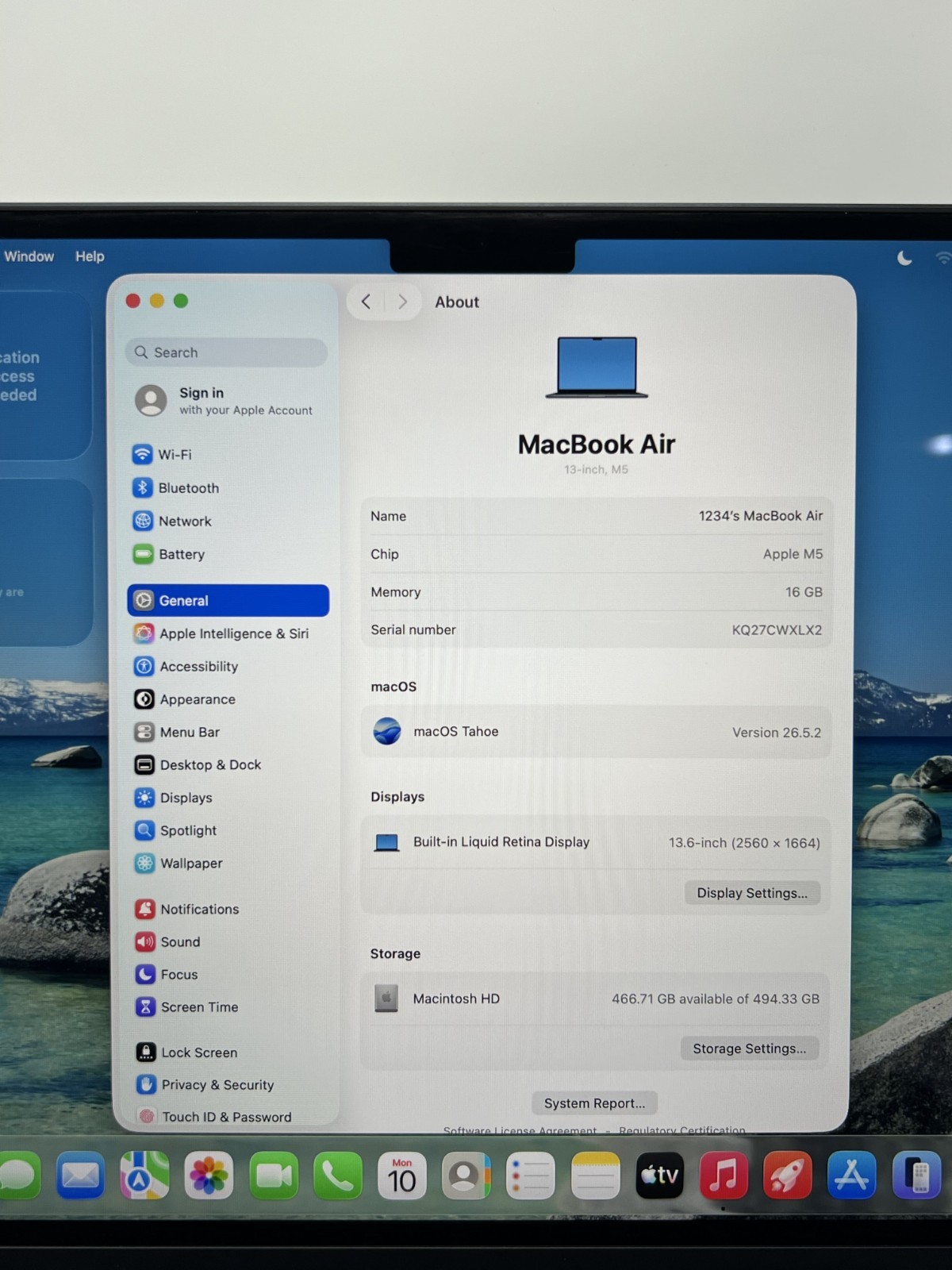The width and height of the screenshot is (952, 1270).
Task: Click the Macintosh HD storage row
Action: pos(596,999)
